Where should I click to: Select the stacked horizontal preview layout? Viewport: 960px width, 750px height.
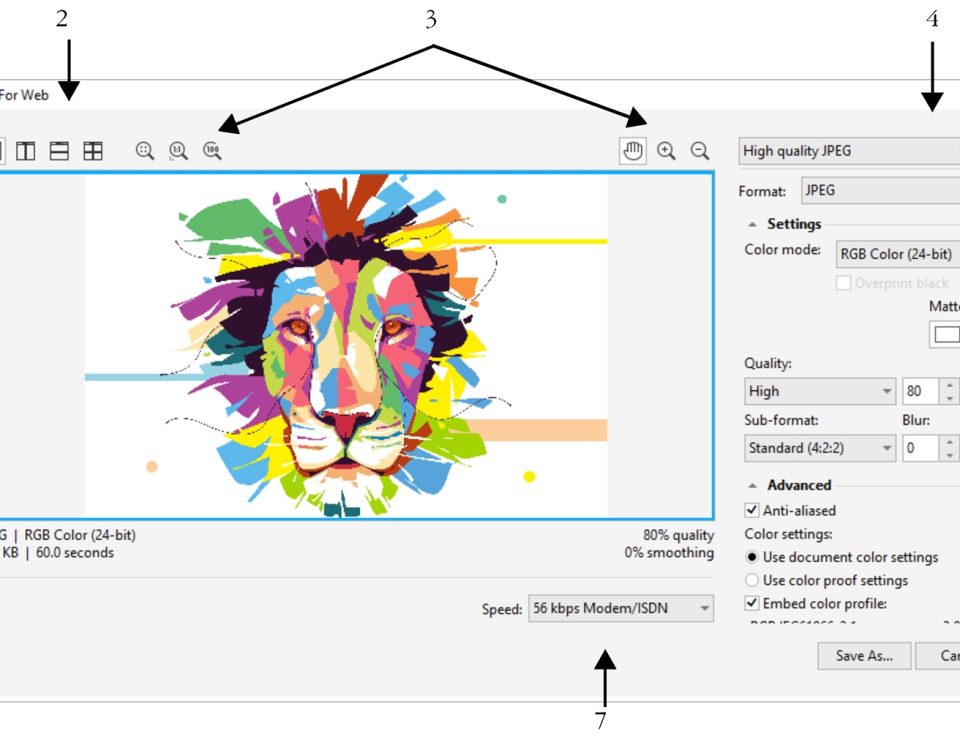pyautogui.click(x=58, y=151)
